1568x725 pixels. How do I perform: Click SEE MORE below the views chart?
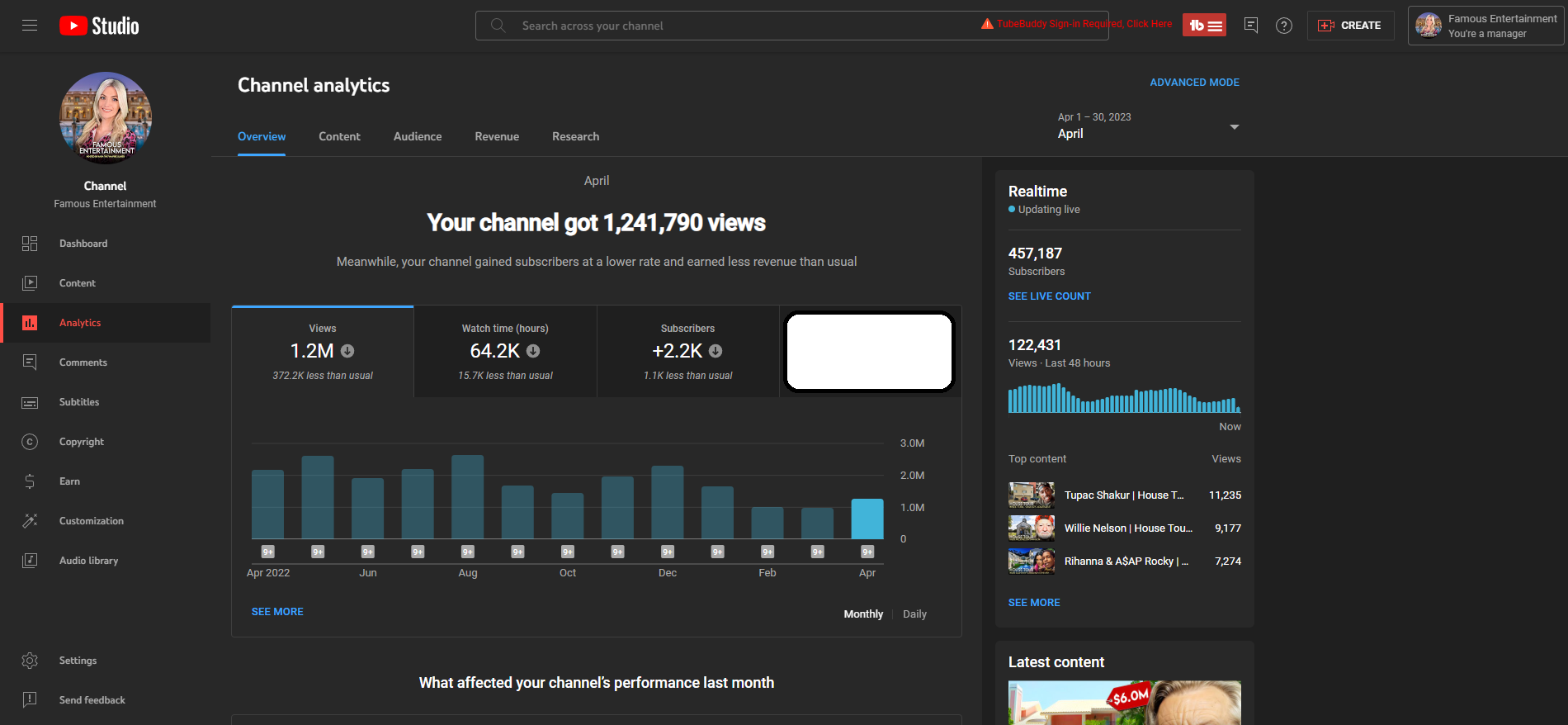tap(277, 612)
